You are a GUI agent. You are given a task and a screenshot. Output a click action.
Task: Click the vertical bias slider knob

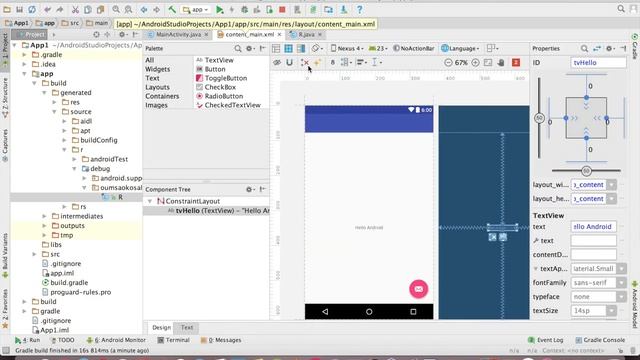539,118
